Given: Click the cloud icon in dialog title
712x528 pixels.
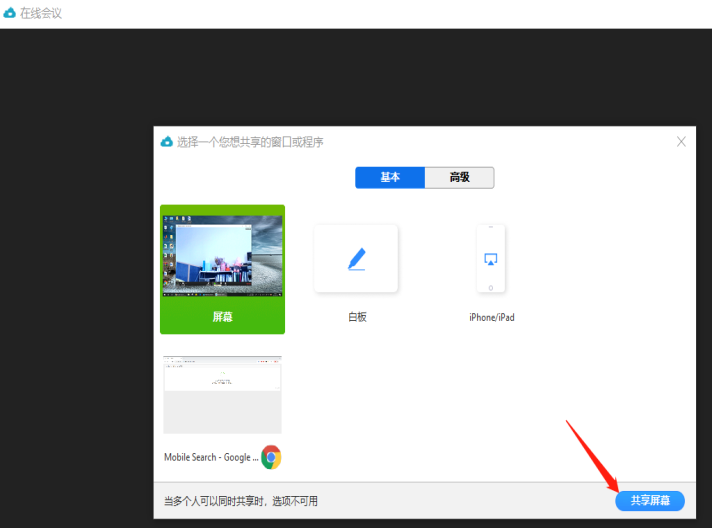Looking at the screenshot, I should click(167, 142).
